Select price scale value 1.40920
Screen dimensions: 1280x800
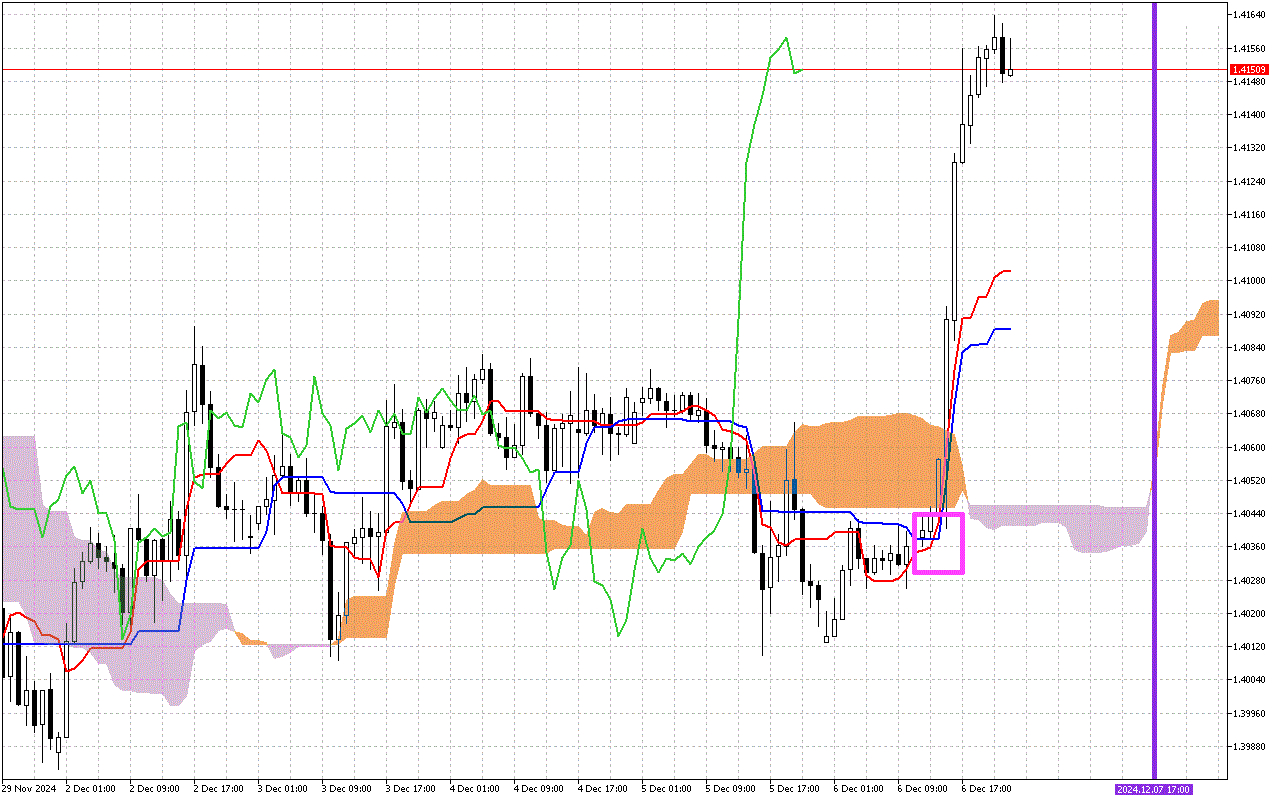tap(1249, 314)
